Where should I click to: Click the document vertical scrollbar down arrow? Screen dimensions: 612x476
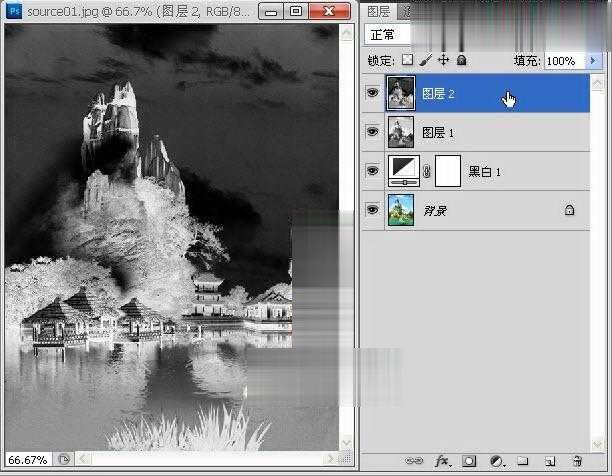pyautogui.click(x=346, y=443)
